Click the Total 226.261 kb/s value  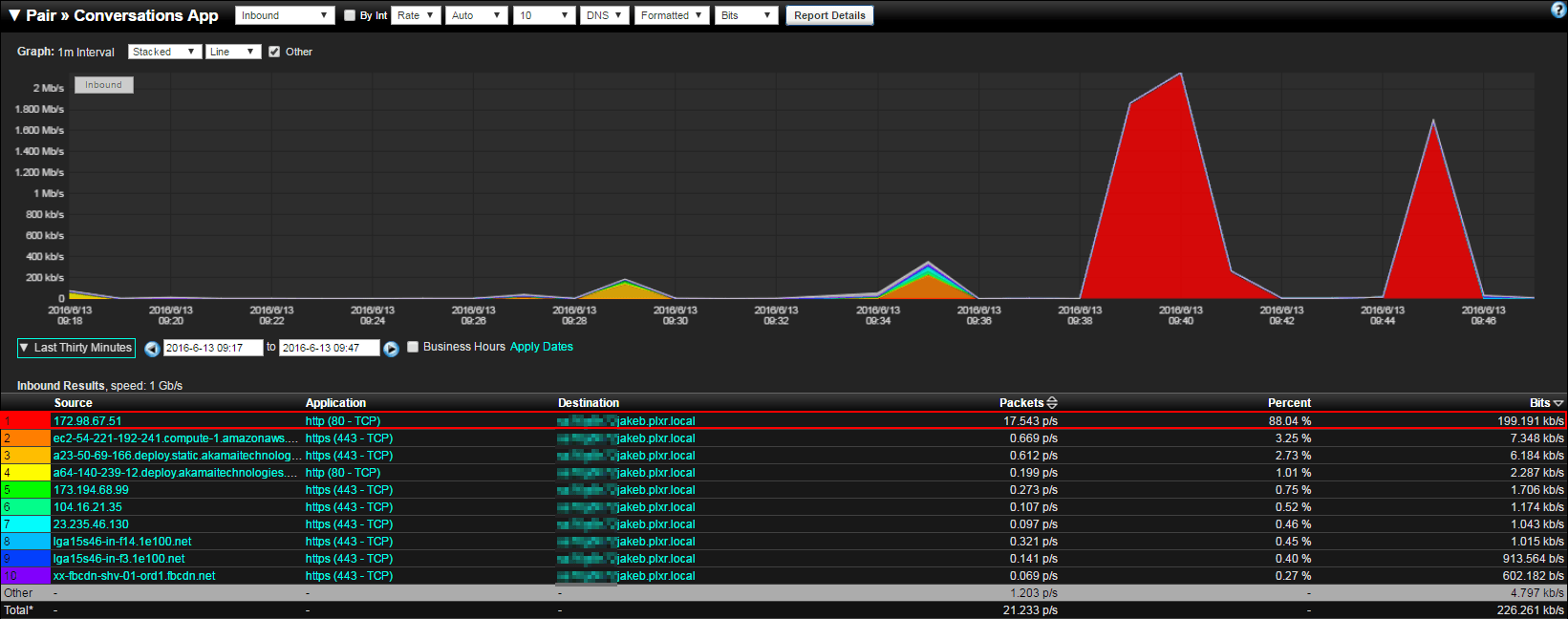tap(1531, 610)
